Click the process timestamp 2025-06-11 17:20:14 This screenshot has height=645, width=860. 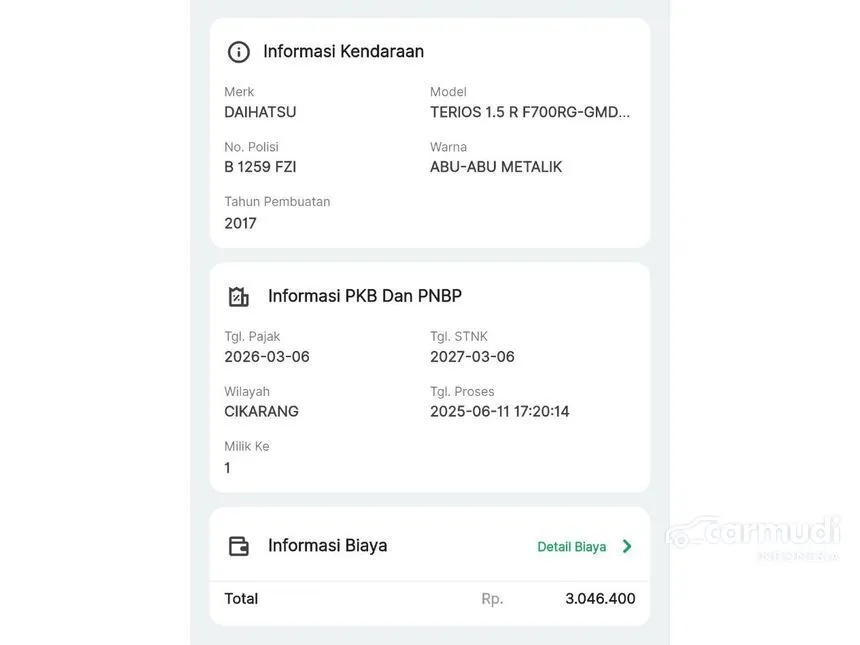click(x=500, y=412)
